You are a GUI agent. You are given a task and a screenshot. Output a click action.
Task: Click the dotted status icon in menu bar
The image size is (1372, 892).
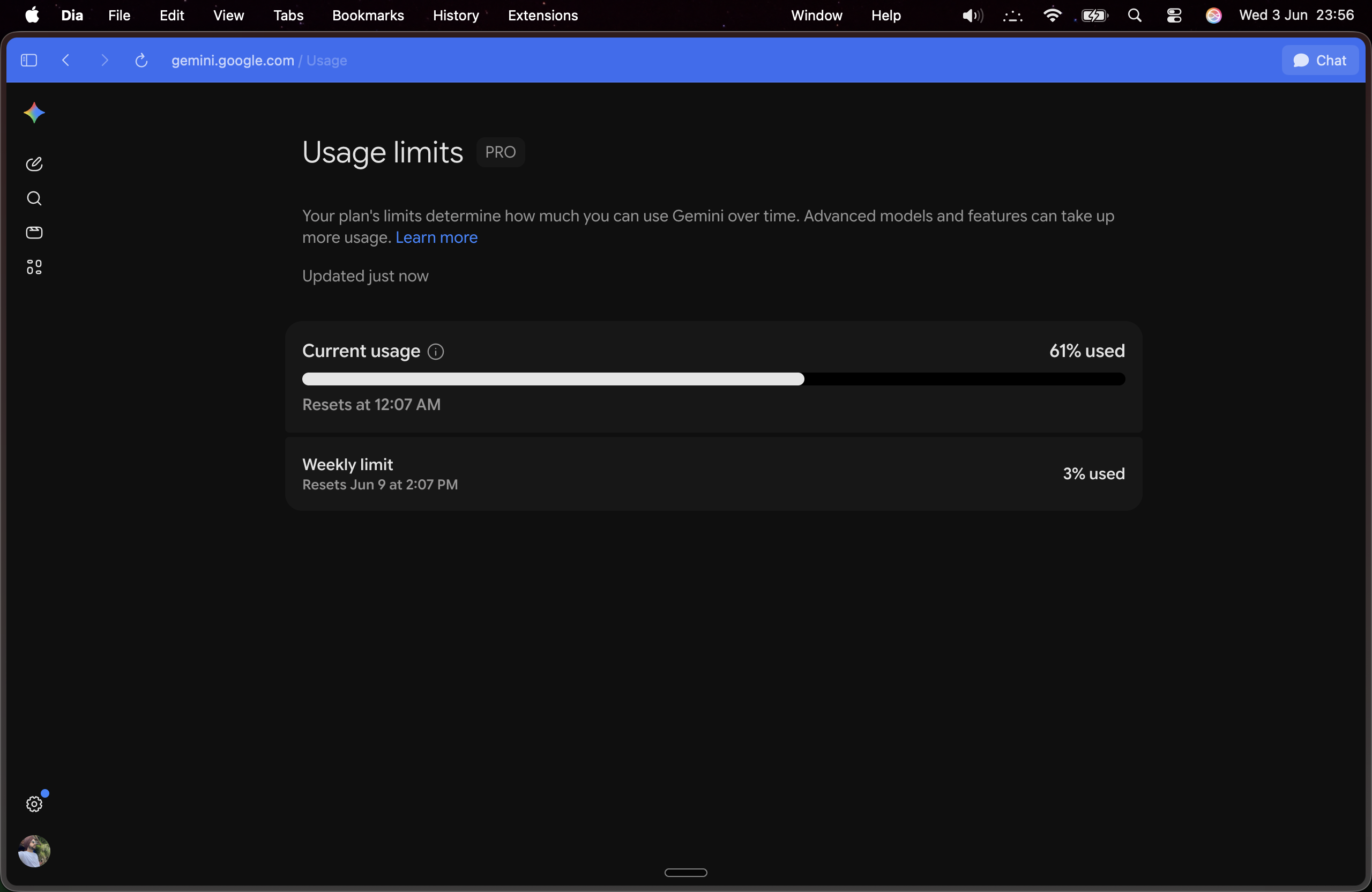click(x=1012, y=16)
